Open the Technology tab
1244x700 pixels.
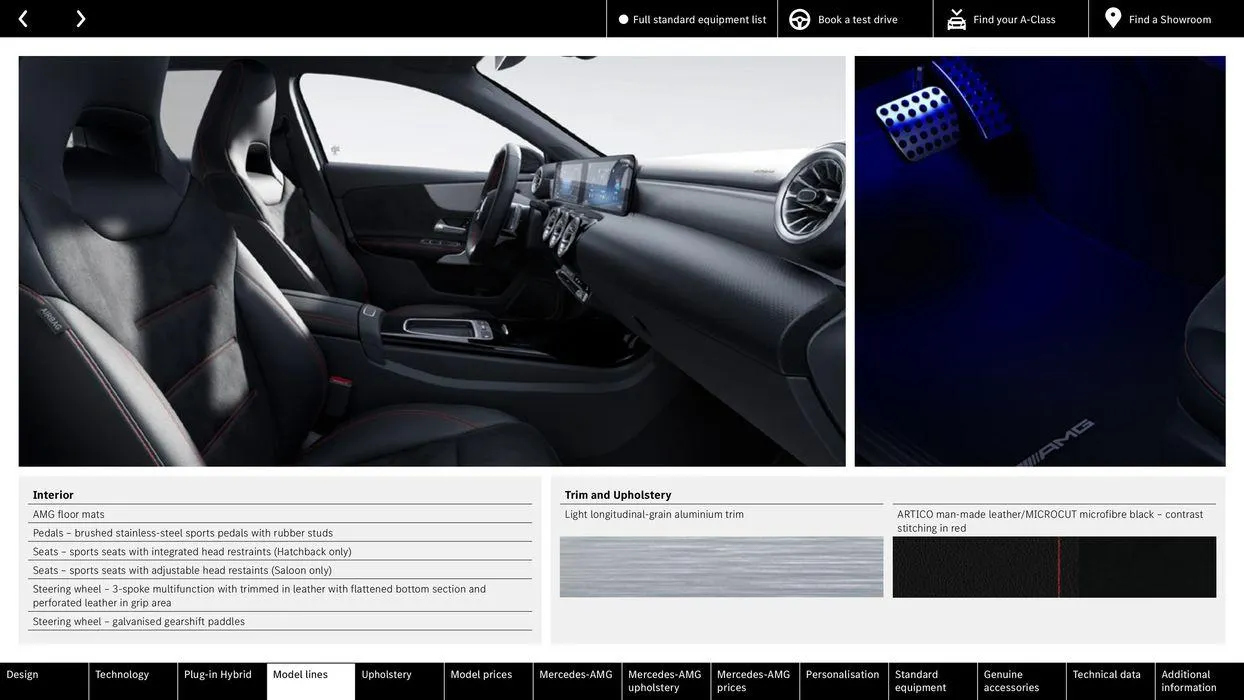tap(122, 675)
